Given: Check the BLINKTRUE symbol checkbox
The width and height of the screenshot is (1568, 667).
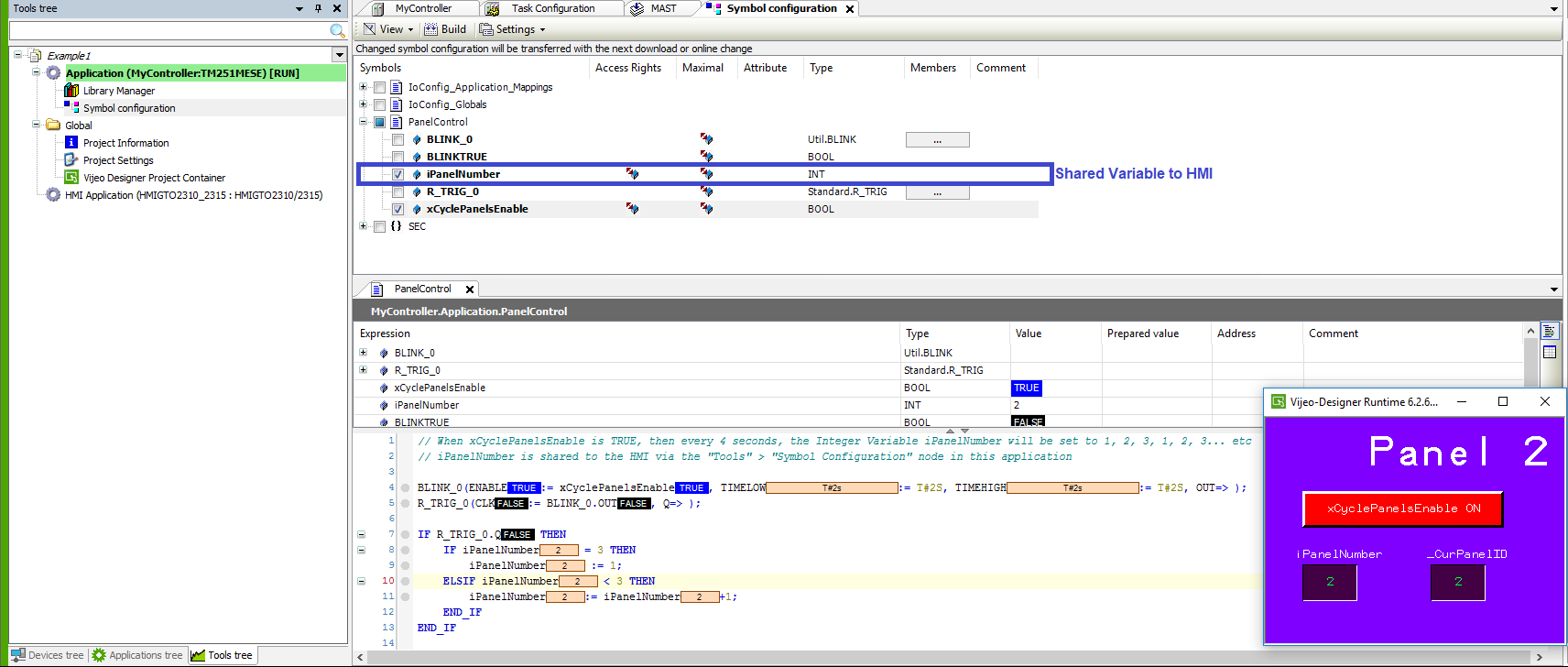Looking at the screenshot, I should [397, 158].
